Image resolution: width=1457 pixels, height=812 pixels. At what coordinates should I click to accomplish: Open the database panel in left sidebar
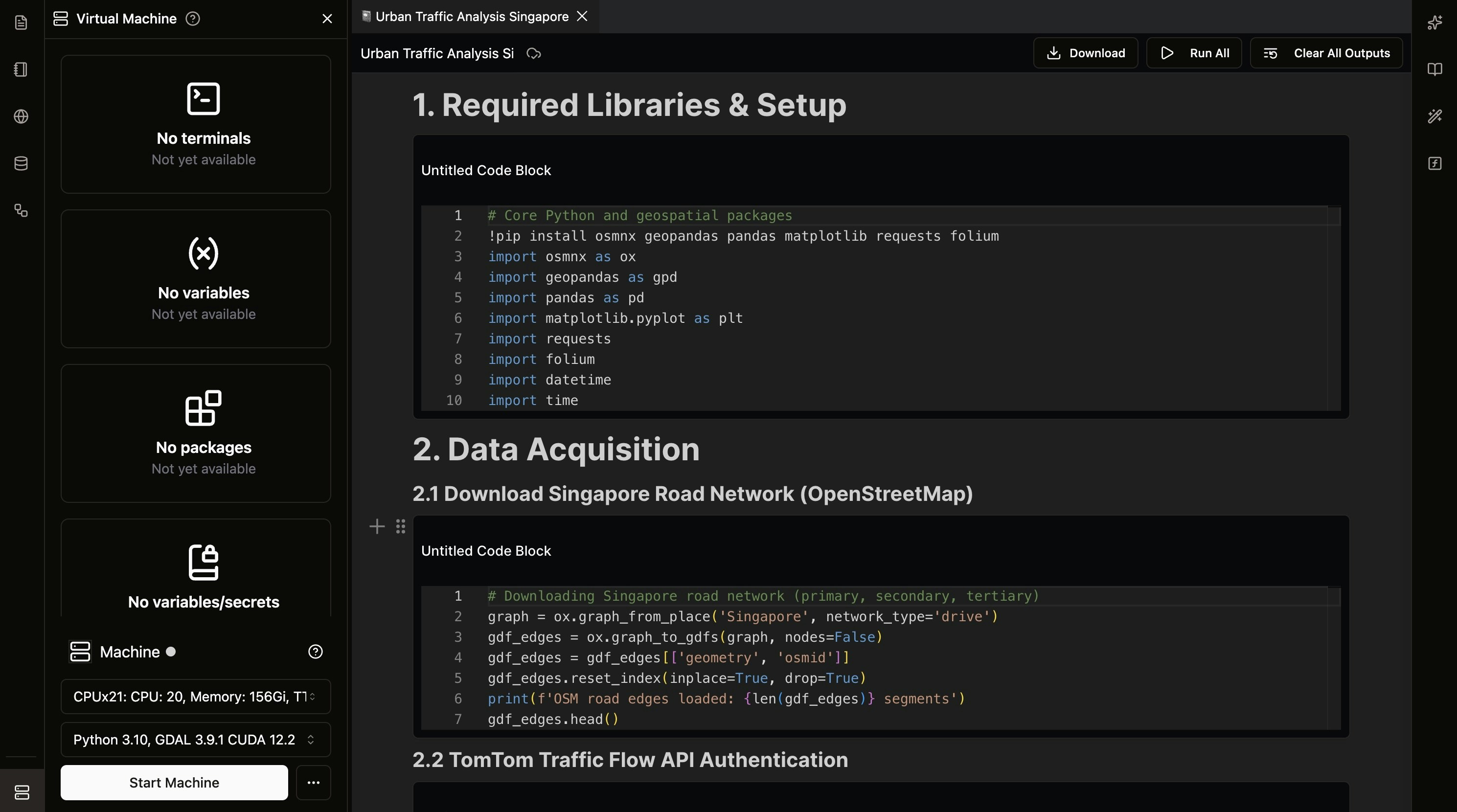pyautogui.click(x=21, y=164)
